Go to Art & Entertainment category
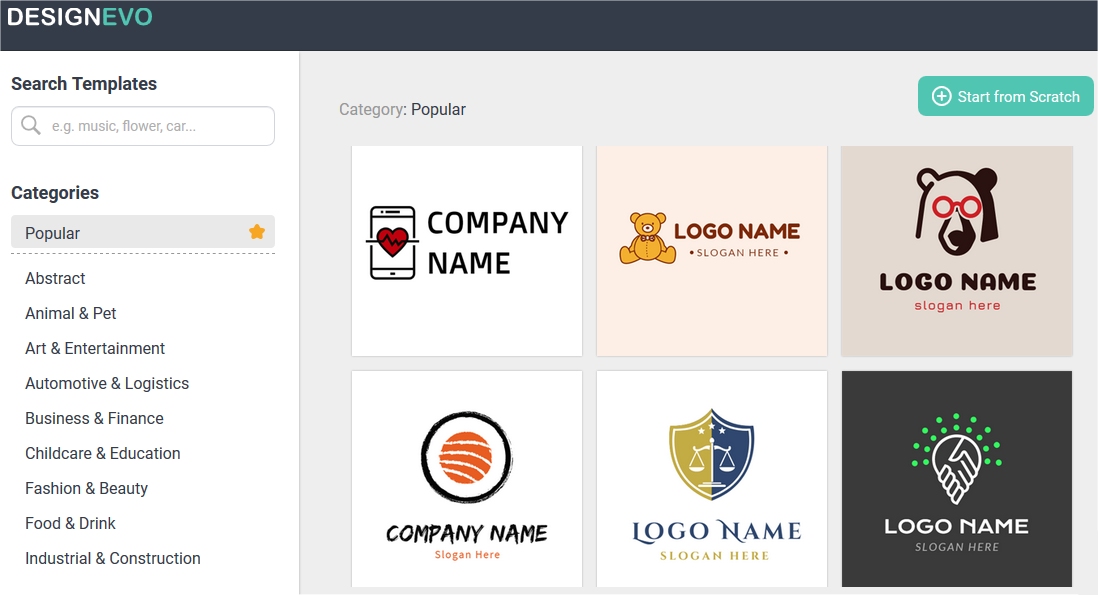 95,348
